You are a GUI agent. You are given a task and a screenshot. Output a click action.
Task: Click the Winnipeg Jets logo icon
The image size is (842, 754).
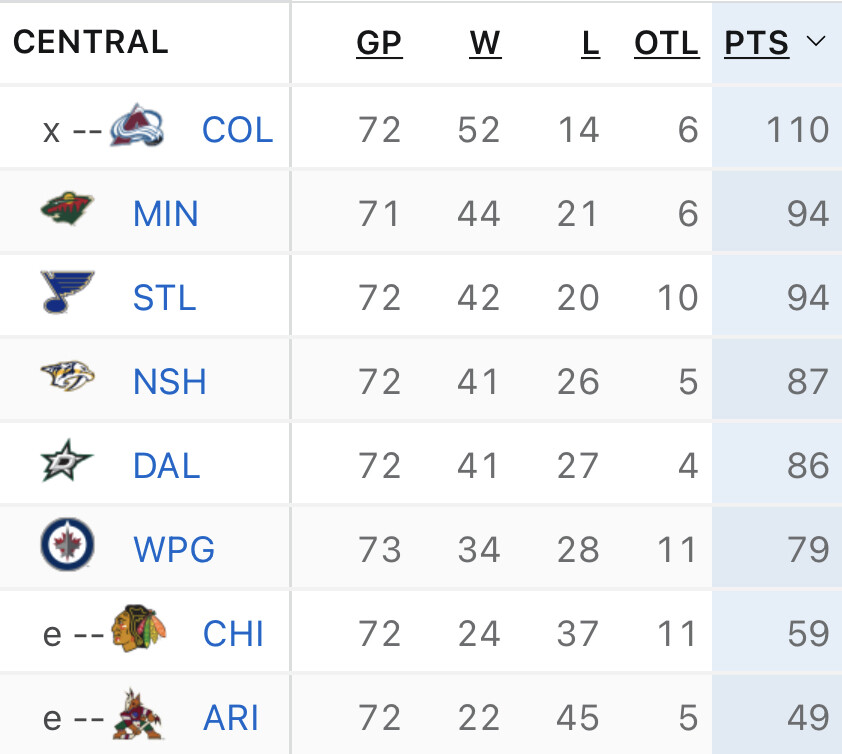tap(68, 547)
